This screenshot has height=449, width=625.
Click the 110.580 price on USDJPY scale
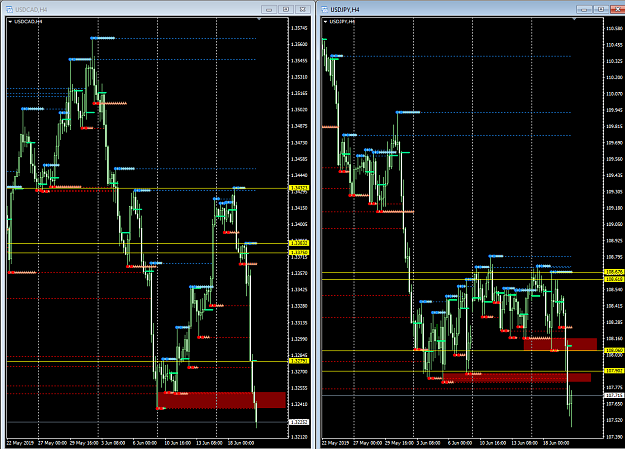[x=614, y=28]
